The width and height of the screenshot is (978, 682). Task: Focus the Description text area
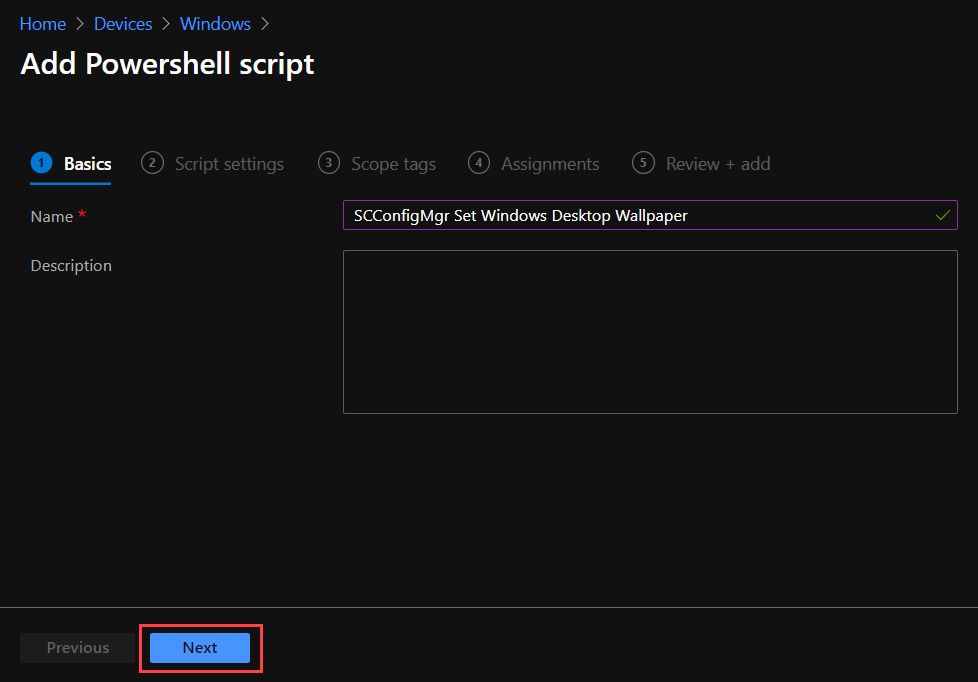tap(650, 332)
